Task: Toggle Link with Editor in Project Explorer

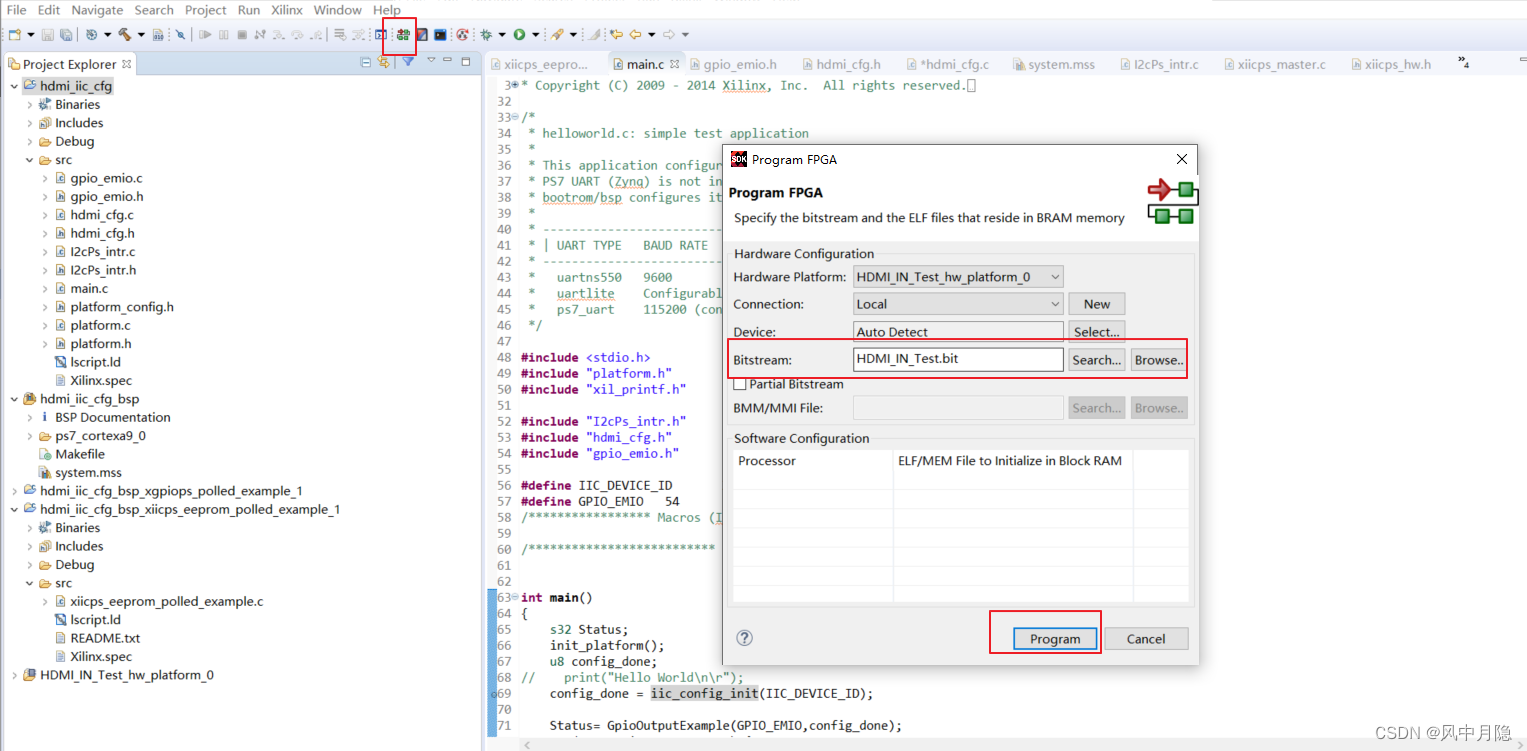Action: (x=384, y=63)
